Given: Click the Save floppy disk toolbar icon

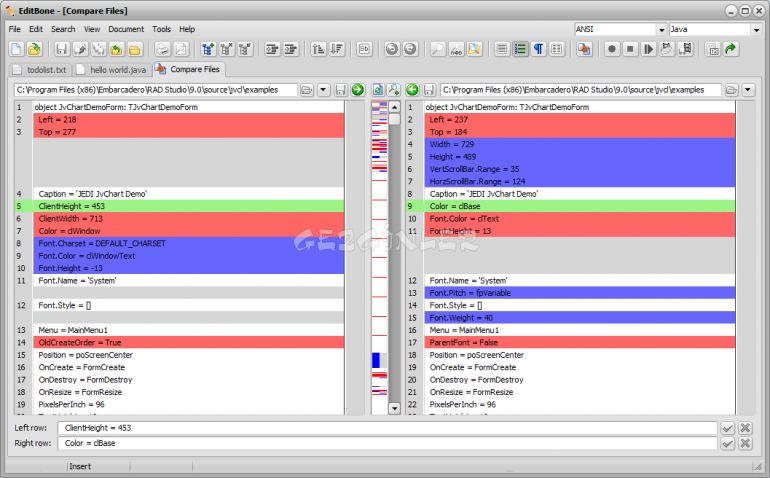Looking at the screenshot, I should tap(61, 49).
